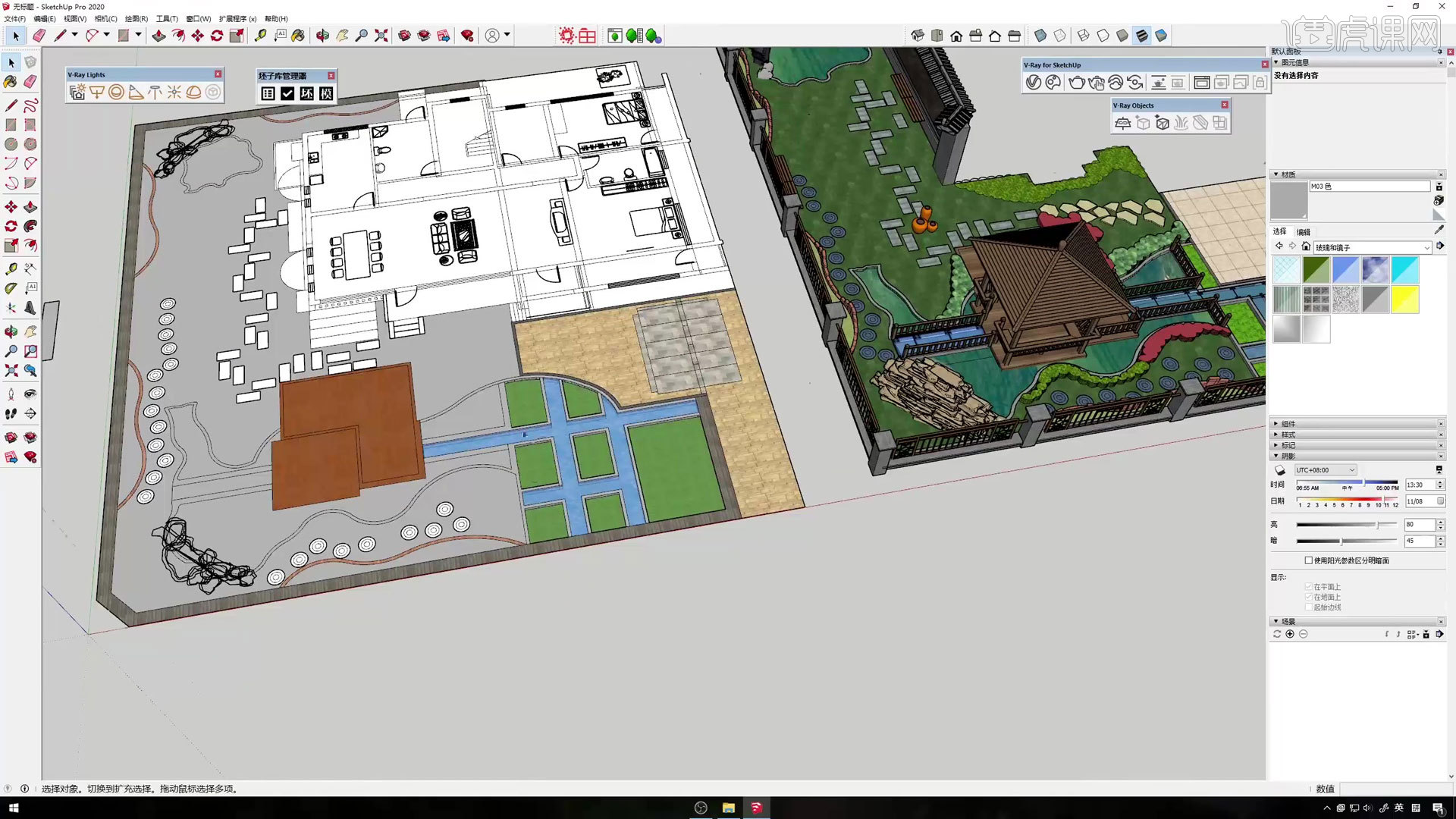Select the Follow Me tool in left toolbar
The height and width of the screenshot is (819, 1456).
click(30, 226)
